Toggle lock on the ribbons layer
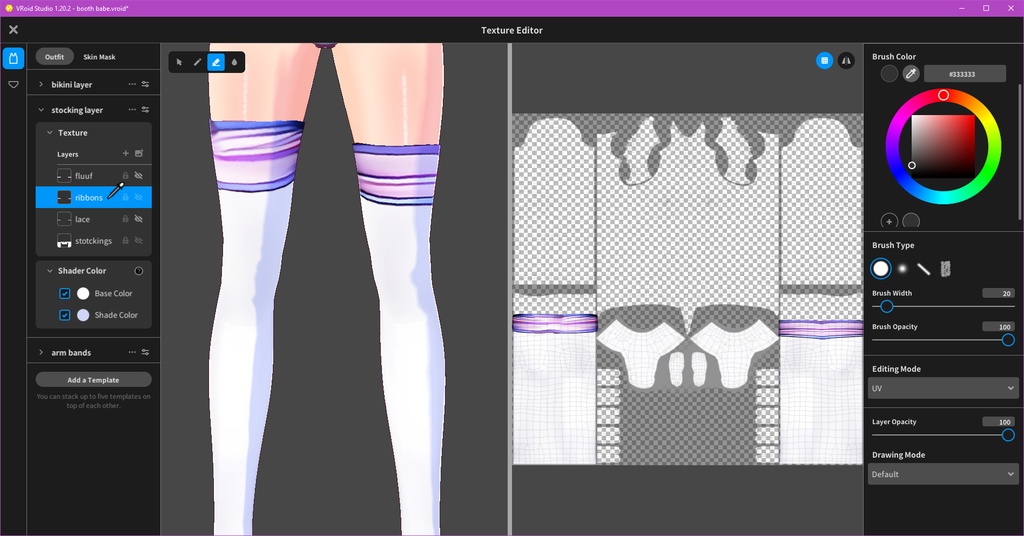 (125, 197)
